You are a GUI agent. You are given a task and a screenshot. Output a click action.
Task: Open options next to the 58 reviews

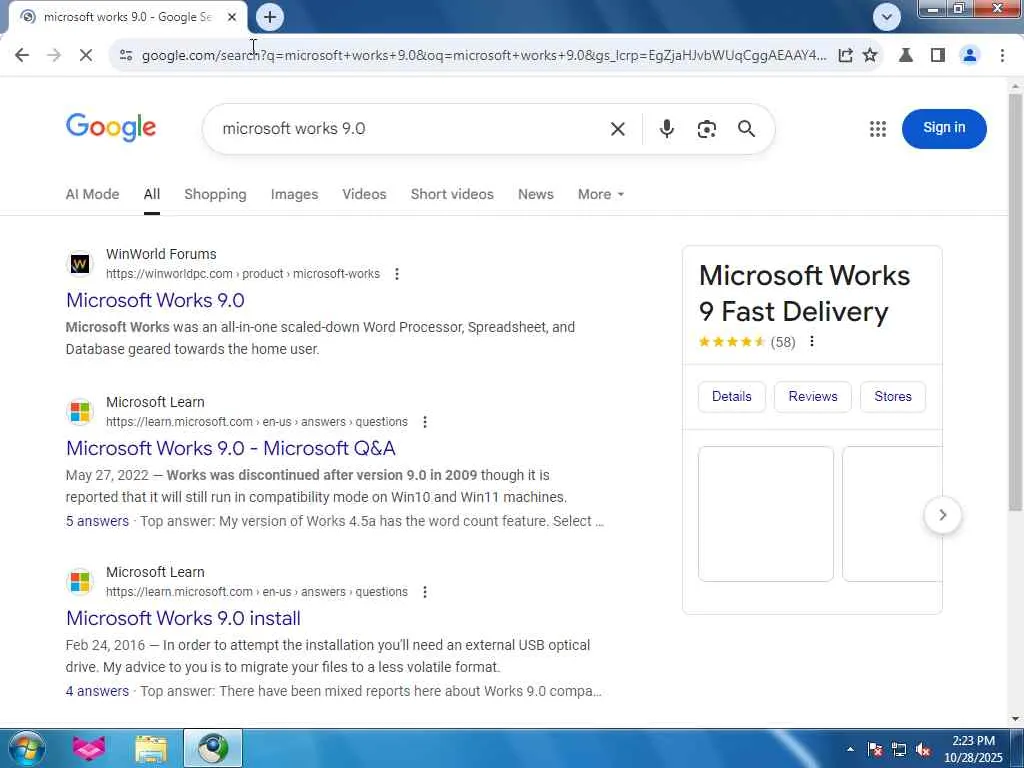(812, 342)
